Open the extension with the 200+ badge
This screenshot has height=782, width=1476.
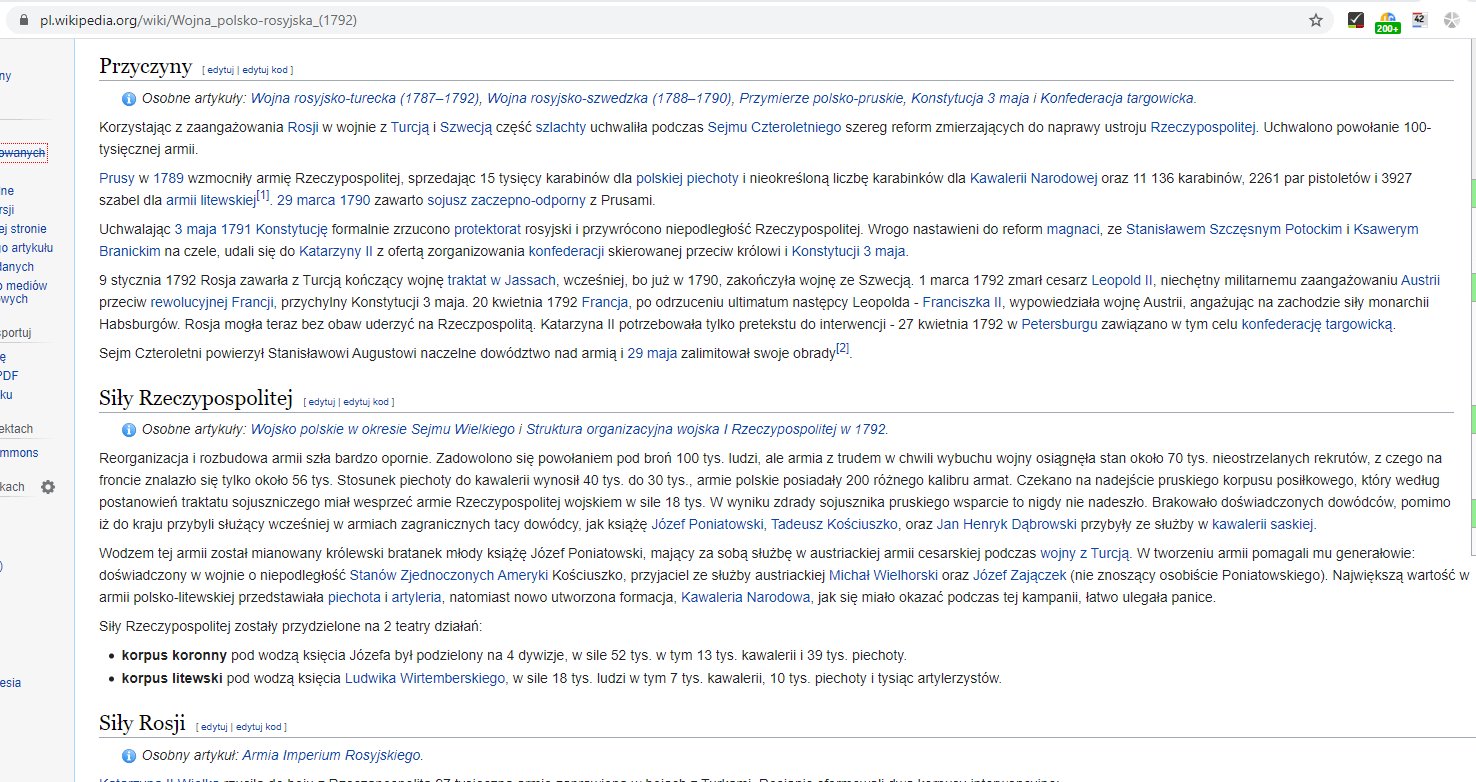click(x=1387, y=22)
